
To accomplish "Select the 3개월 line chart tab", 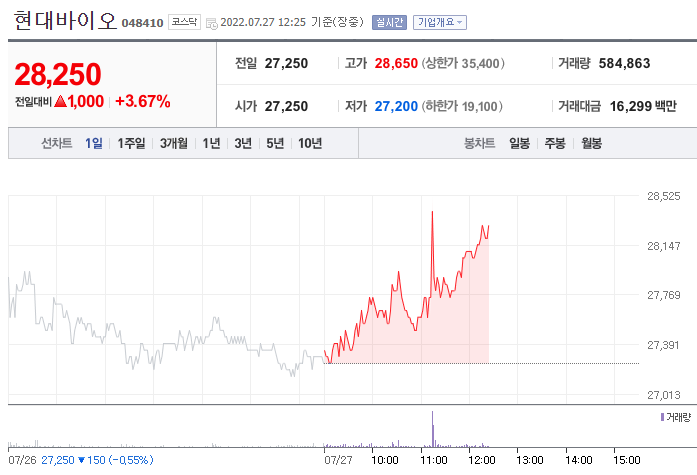I will pos(174,143).
